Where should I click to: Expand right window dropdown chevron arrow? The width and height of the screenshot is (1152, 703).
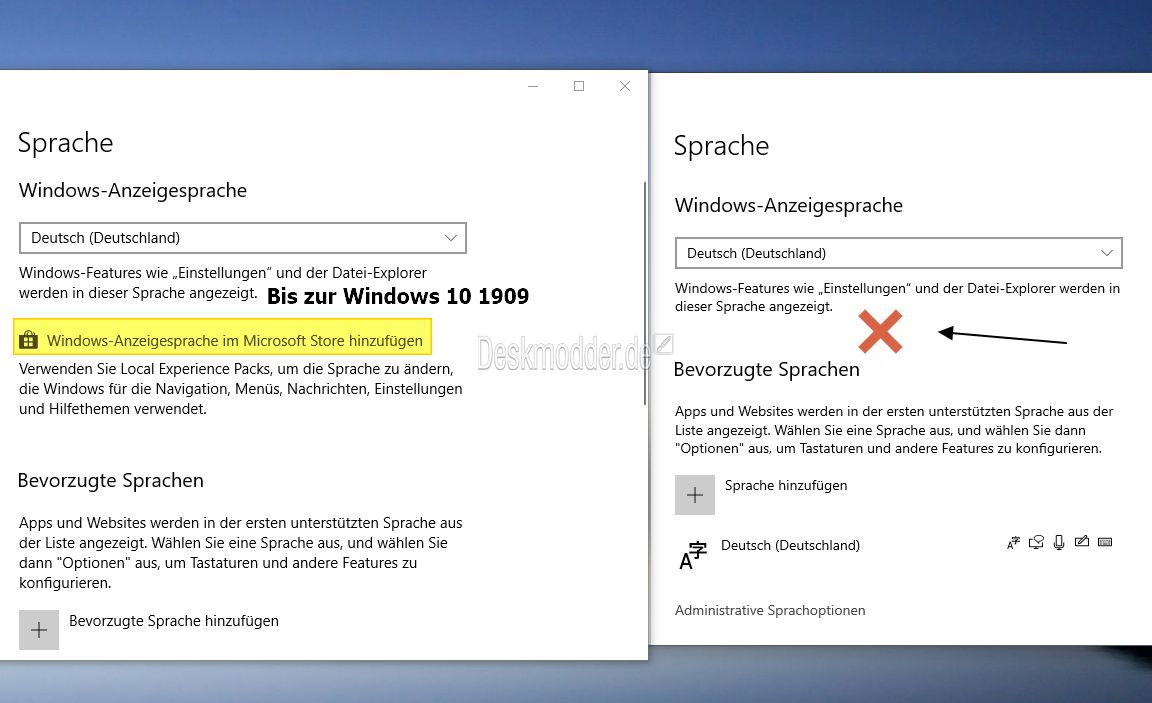(x=1106, y=253)
